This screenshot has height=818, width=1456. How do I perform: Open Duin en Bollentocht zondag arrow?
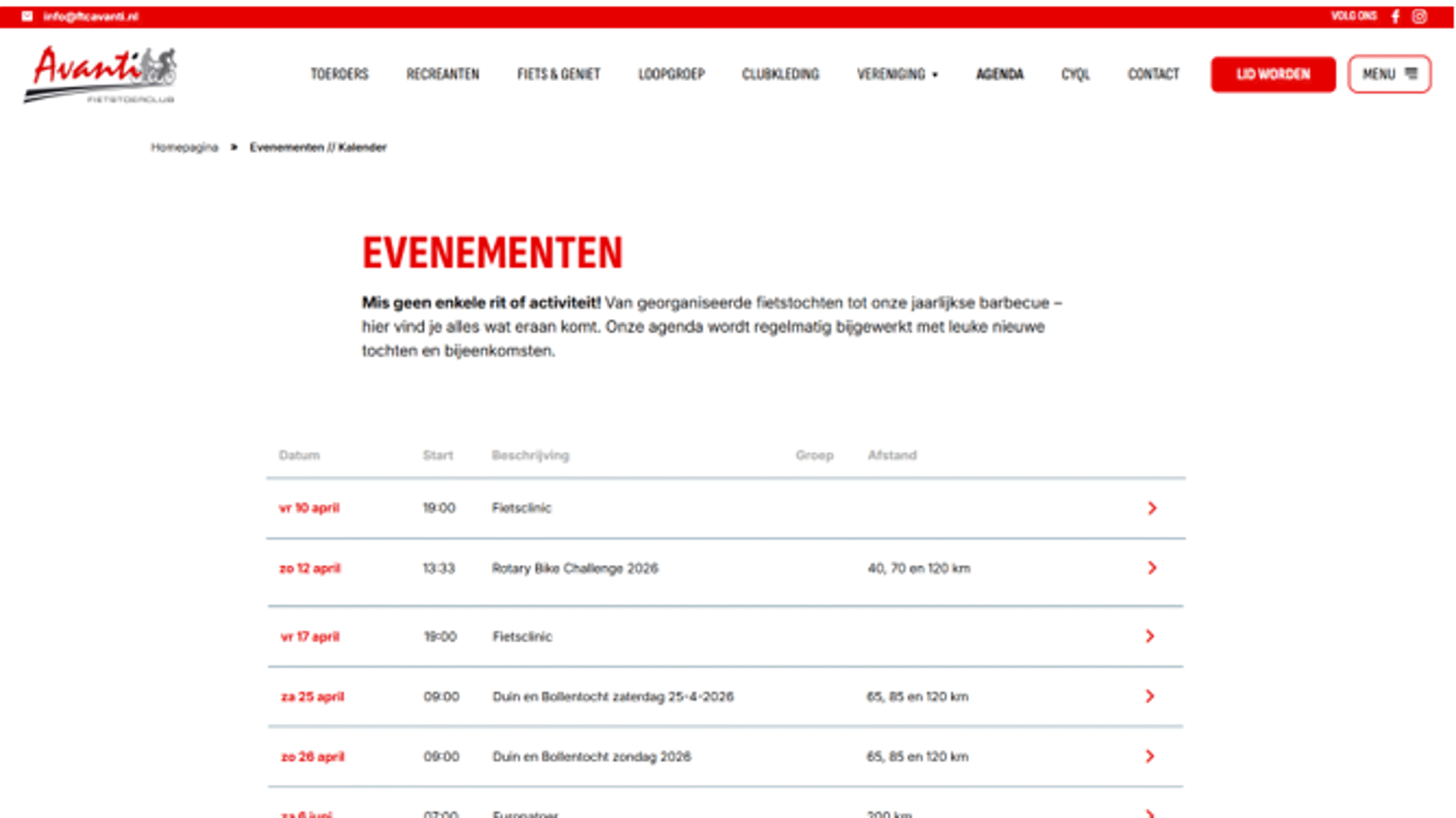[1150, 756]
